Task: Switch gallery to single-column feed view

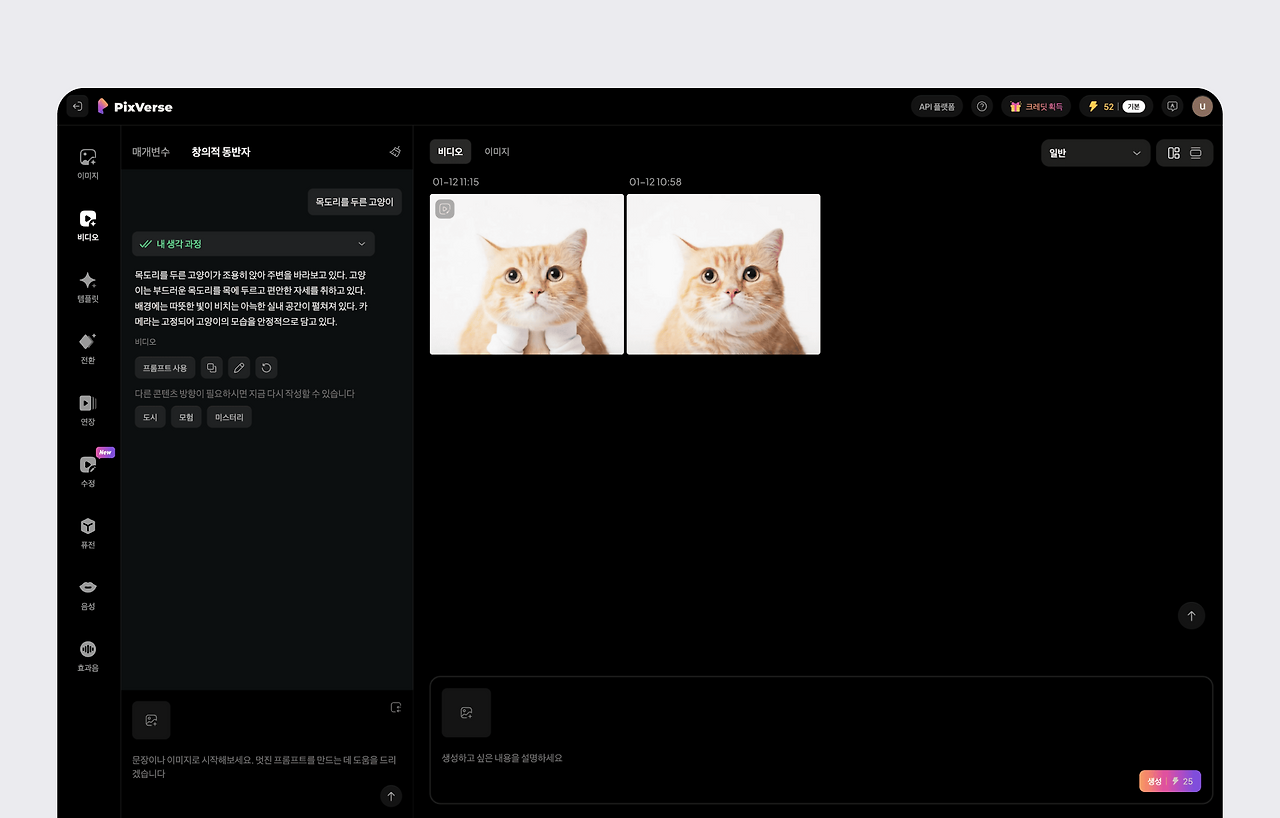Action: [x=1196, y=152]
